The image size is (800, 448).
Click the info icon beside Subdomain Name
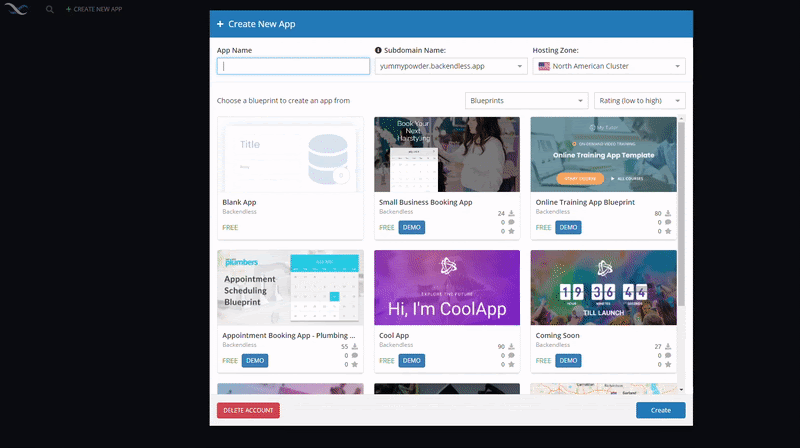[x=378, y=50]
